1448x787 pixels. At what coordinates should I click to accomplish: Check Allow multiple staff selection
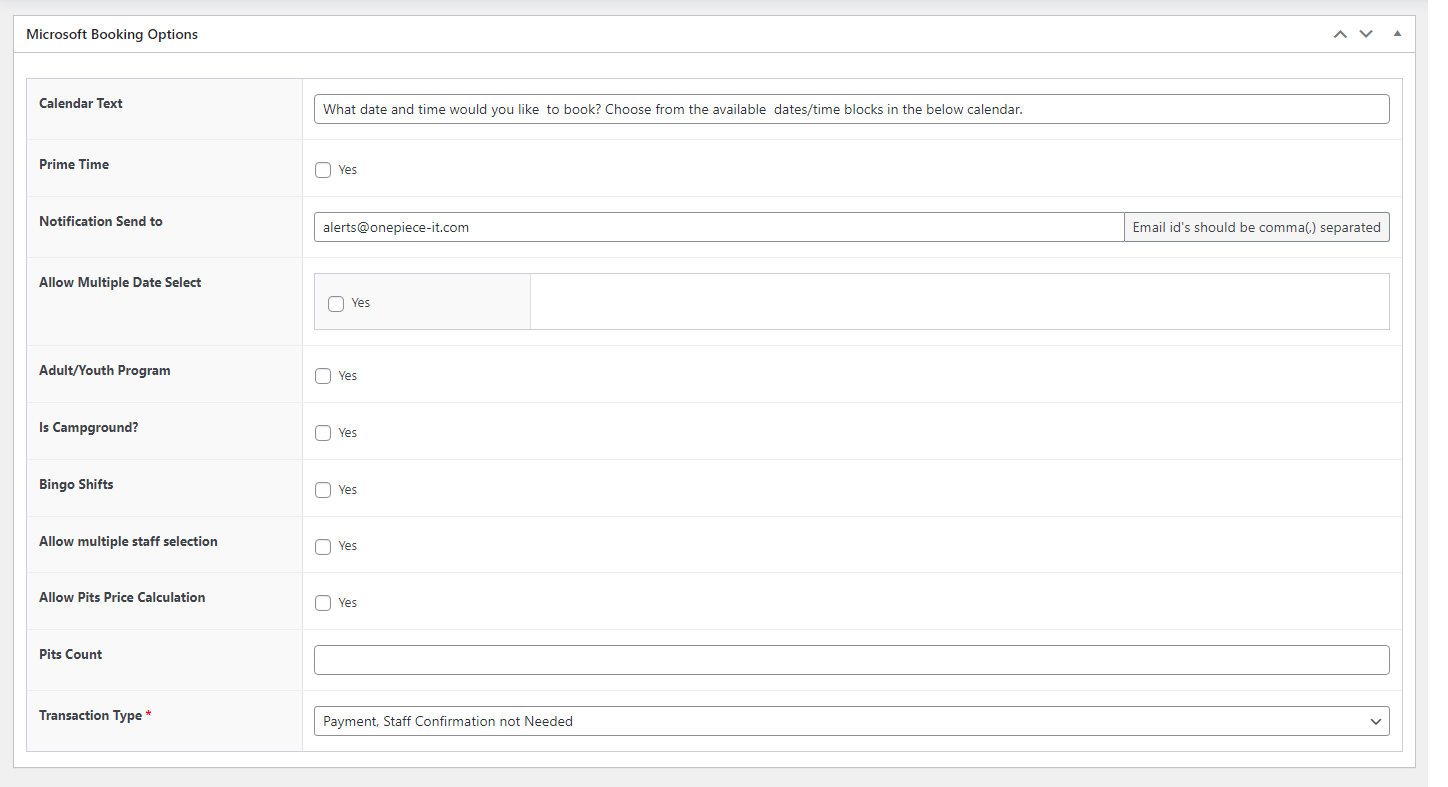point(323,547)
